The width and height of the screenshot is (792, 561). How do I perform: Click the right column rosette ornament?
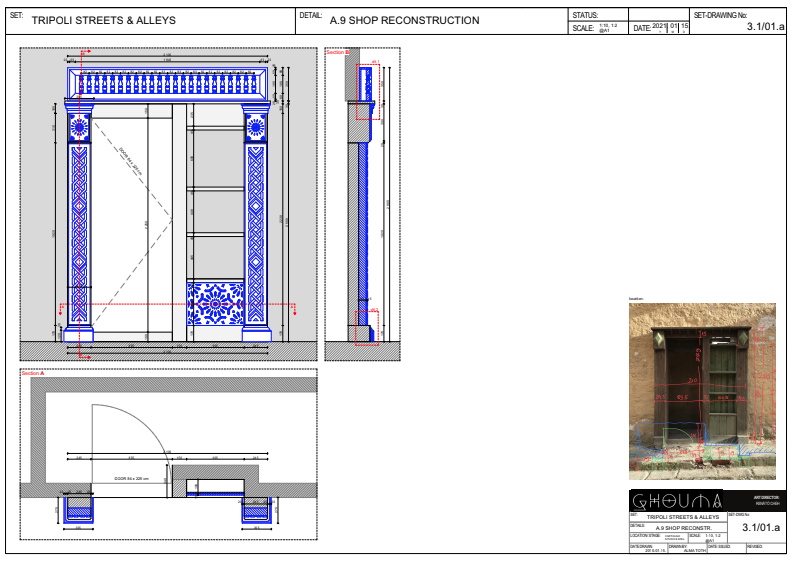[x=256, y=128]
